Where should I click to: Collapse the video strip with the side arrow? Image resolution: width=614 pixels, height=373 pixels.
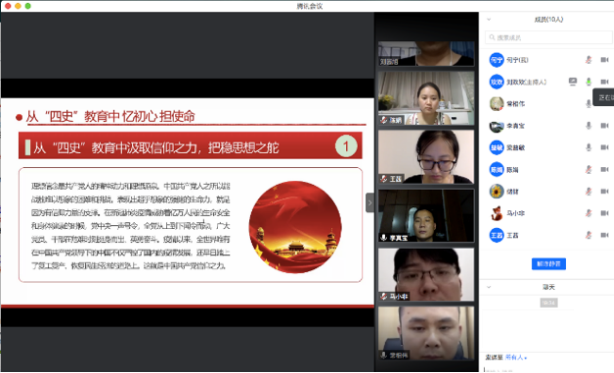tap(370, 203)
